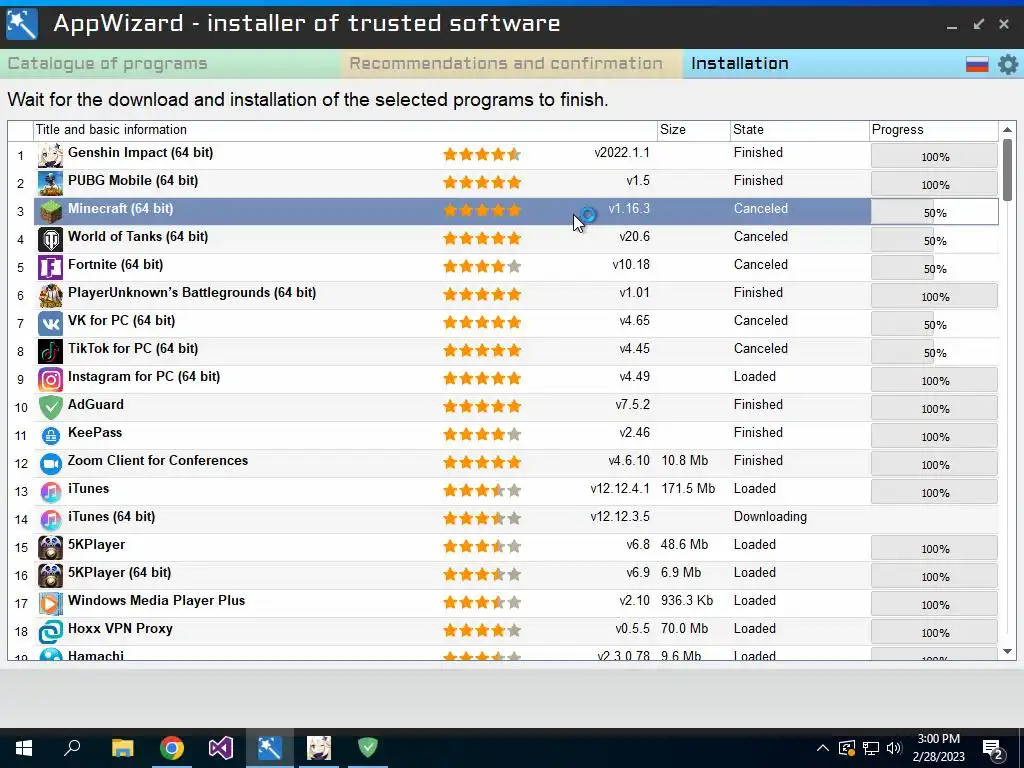Open taskbar search magnifier
This screenshot has height=768, width=1024.
click(72, 747)
